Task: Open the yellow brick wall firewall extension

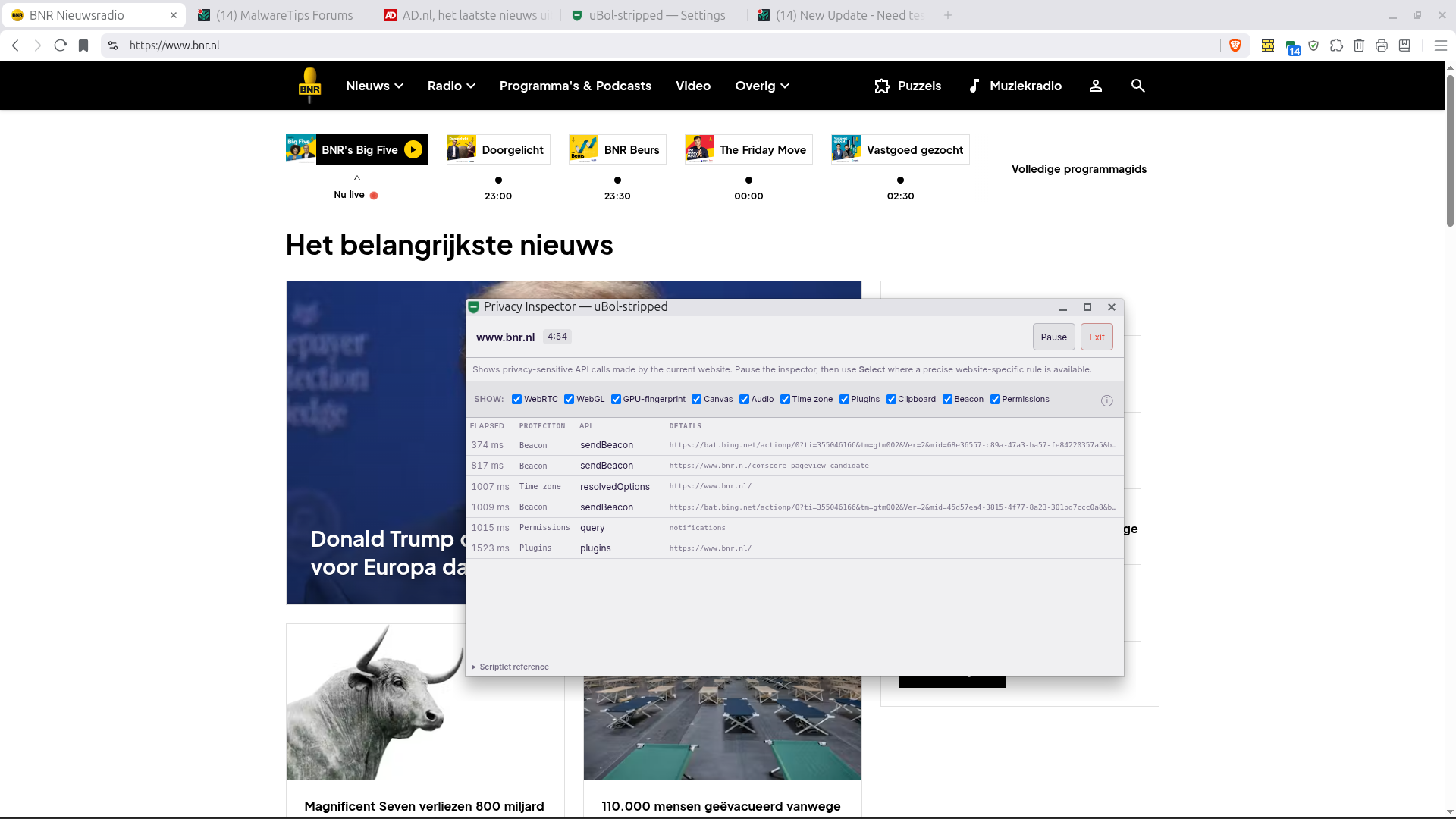Action: (x=1267, y=45)
